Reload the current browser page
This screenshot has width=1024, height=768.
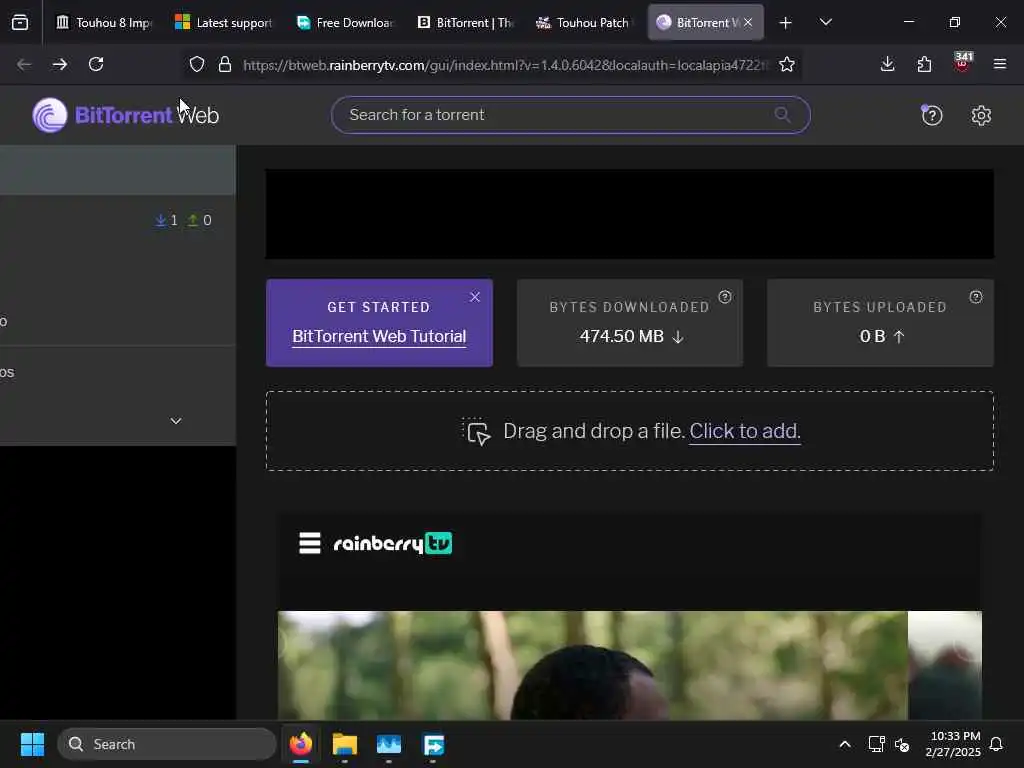pos(96,64)
